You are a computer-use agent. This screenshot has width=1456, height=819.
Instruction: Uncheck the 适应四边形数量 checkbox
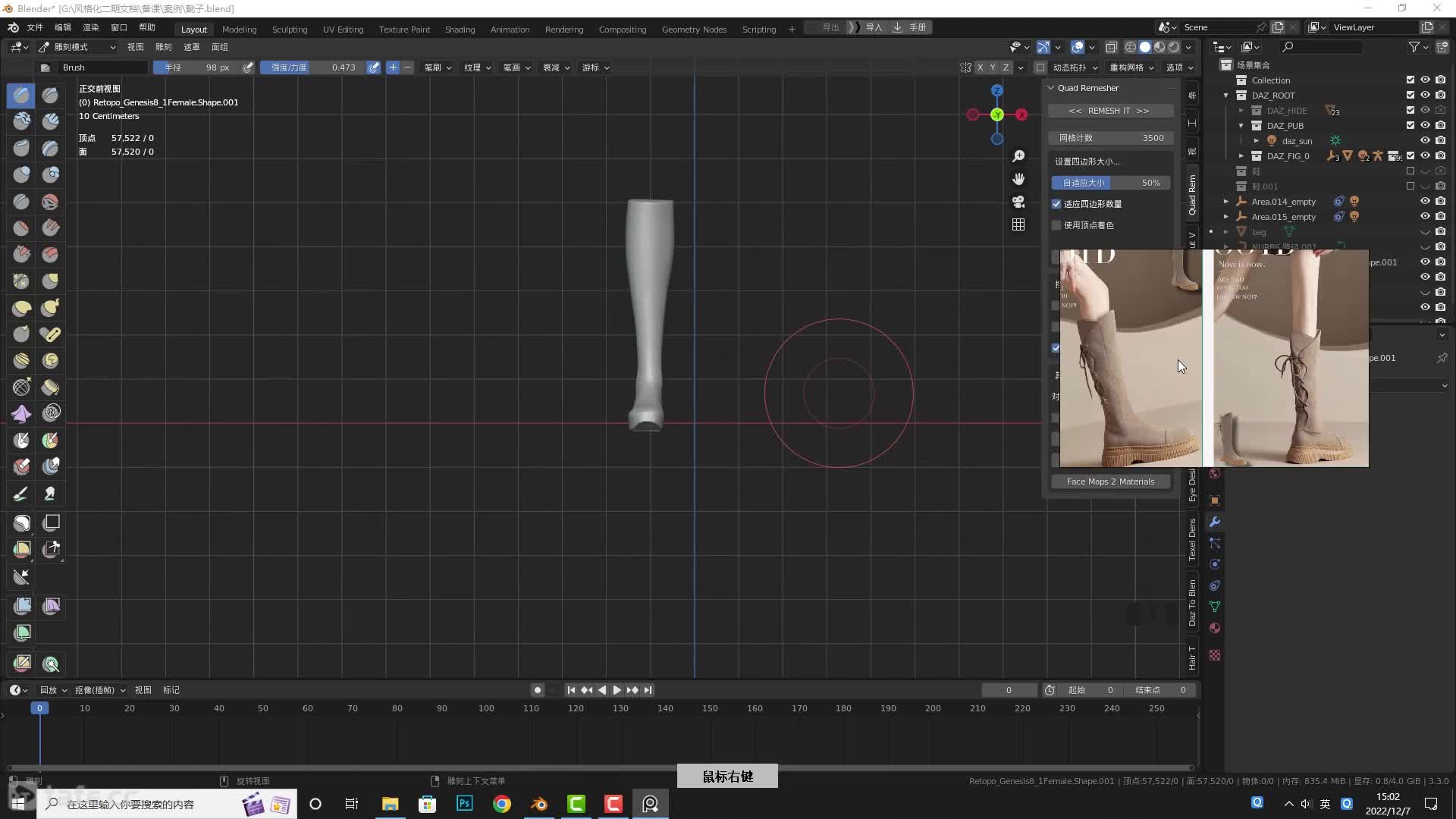(1056, 204)
